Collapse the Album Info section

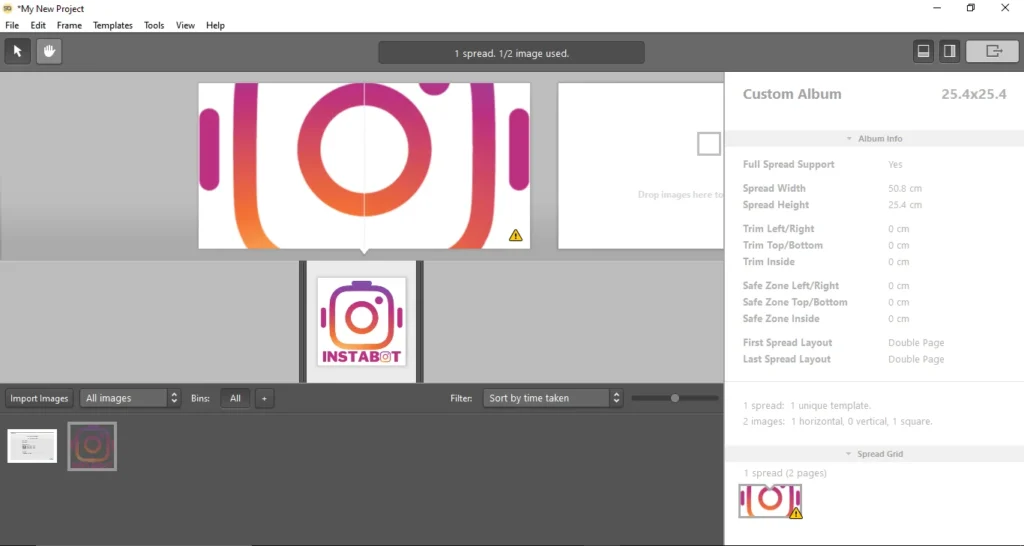(874, 138)
